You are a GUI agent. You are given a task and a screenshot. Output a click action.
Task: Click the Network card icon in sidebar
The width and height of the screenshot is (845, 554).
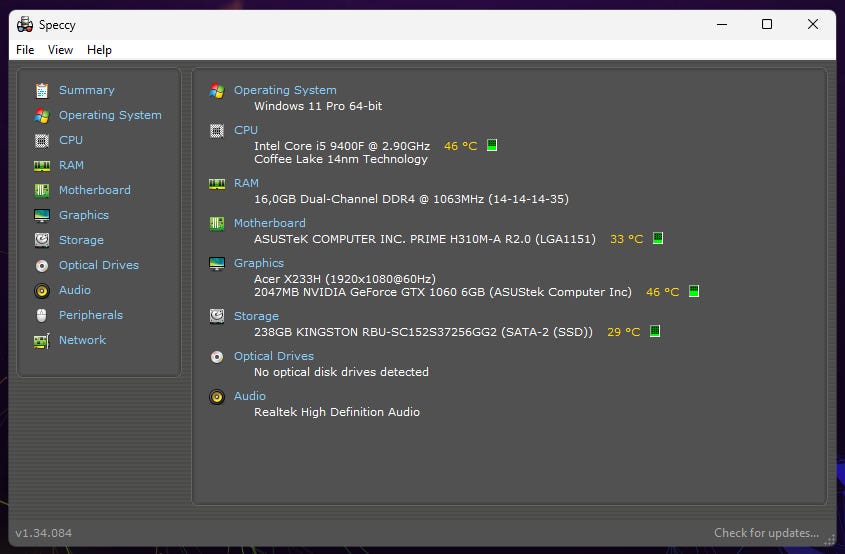[41, 341]
